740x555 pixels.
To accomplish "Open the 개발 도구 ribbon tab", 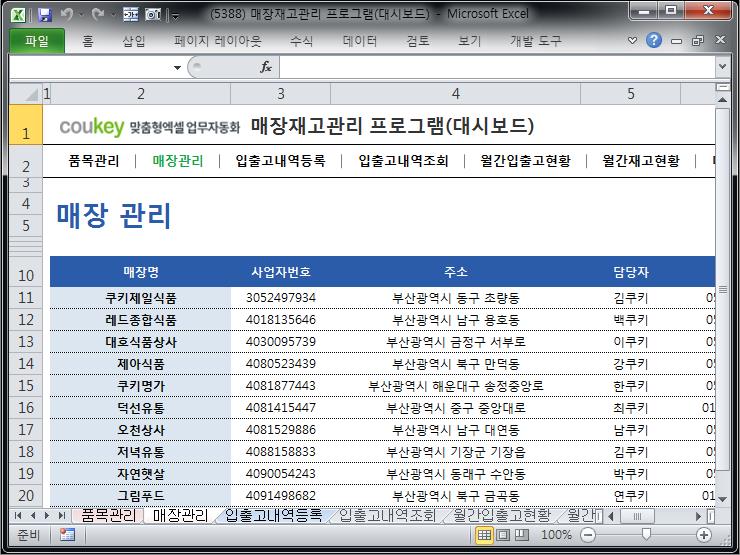I will click(536, 41).
